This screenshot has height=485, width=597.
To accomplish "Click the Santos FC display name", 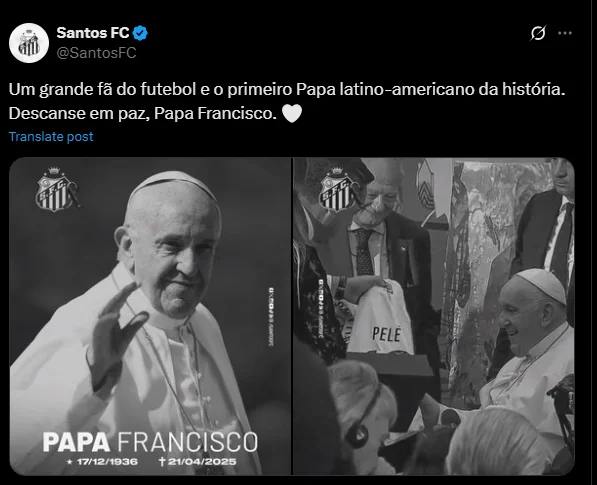I will [93, 33].
